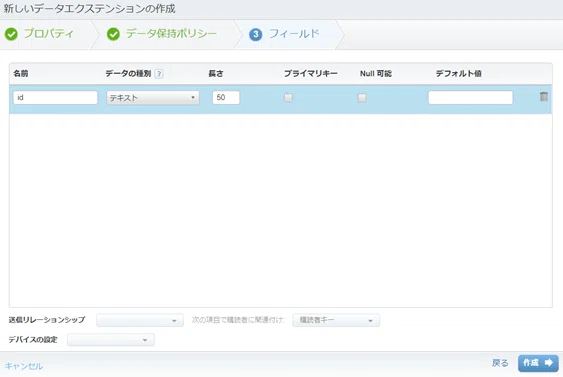Viewport: 563px width, 377px height.
Task: Edit the field name input containing id
Action: [x=55, y=98]
